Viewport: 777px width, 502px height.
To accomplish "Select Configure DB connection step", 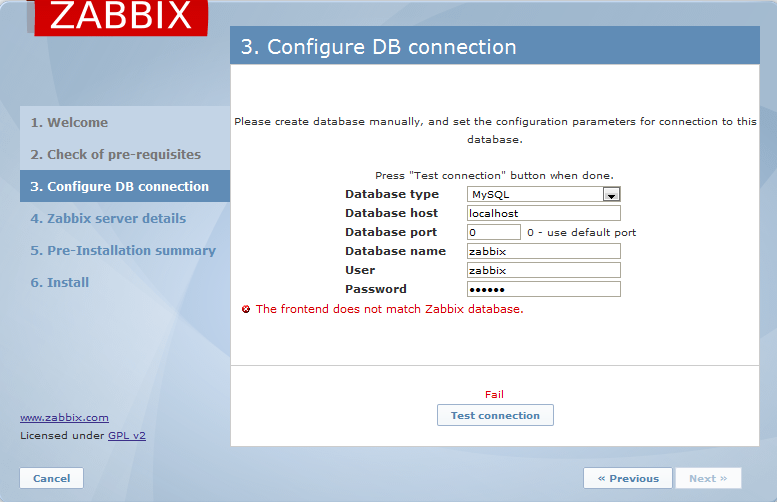I will (119, 186).
